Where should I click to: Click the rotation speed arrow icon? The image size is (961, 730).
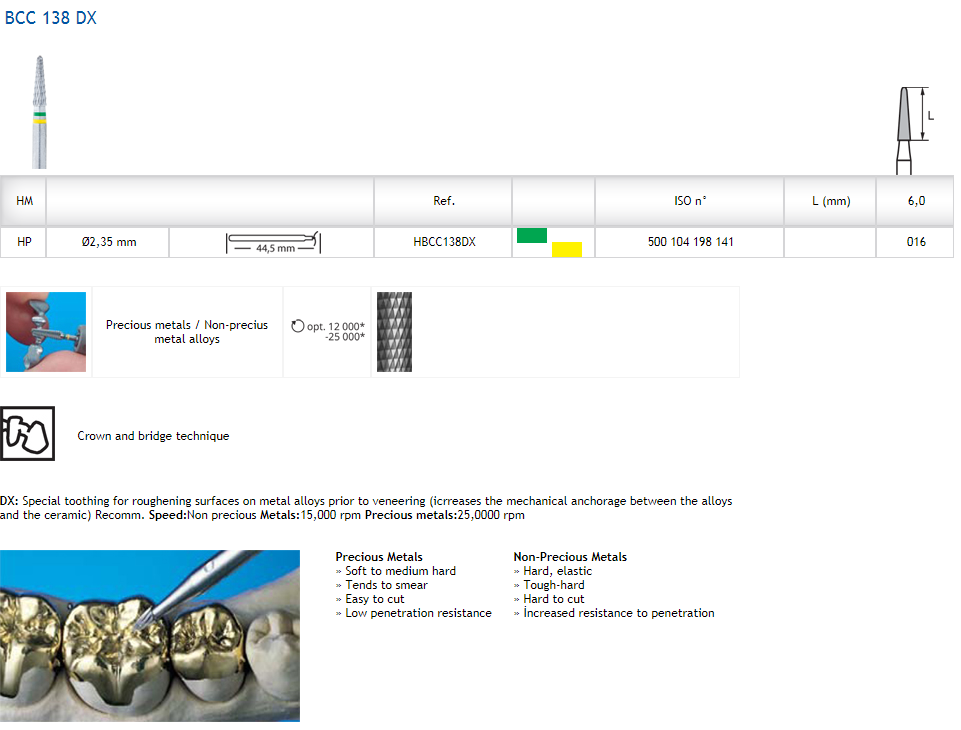click(x=297, y=326)
